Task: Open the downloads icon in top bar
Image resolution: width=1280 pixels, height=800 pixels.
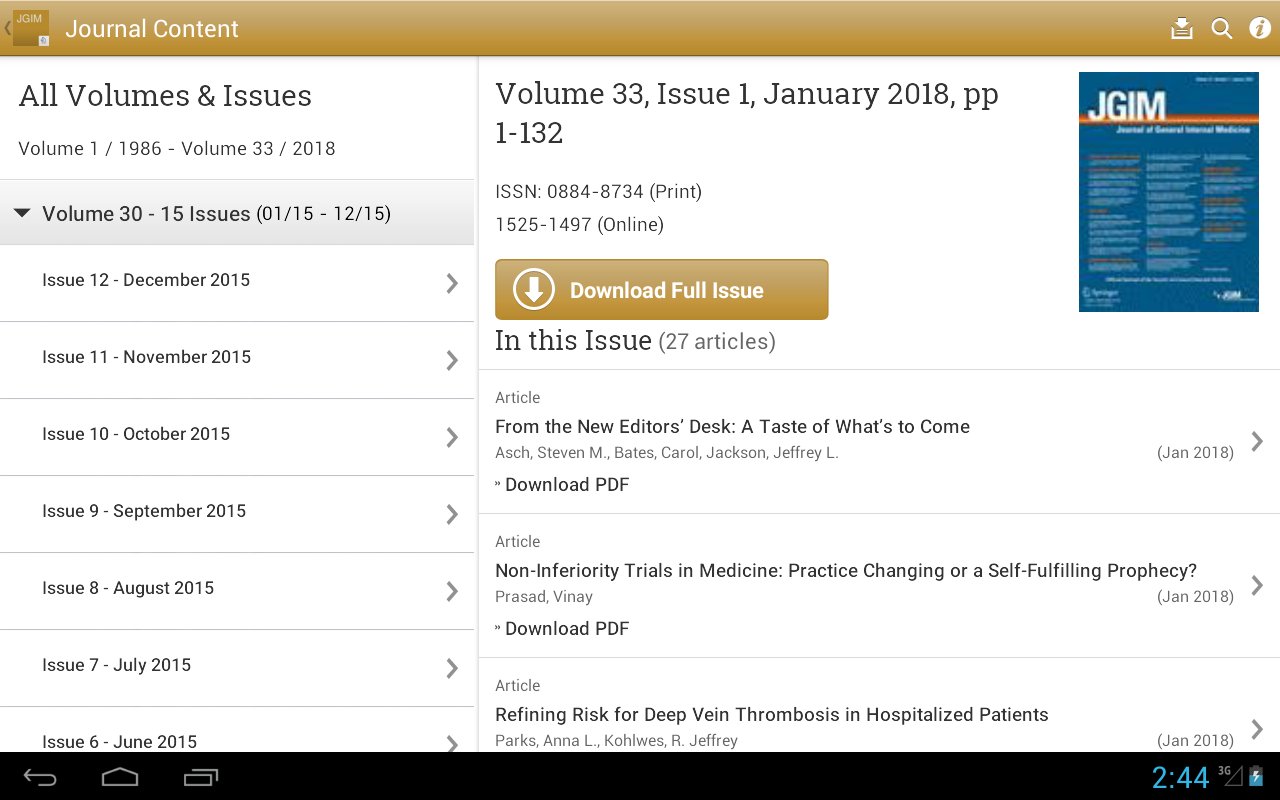Action: click(x=1182, y=28)
